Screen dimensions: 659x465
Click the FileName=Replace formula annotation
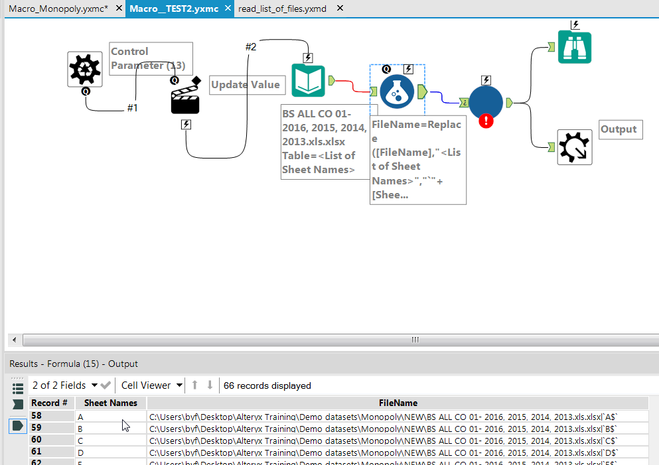[418, 160]
